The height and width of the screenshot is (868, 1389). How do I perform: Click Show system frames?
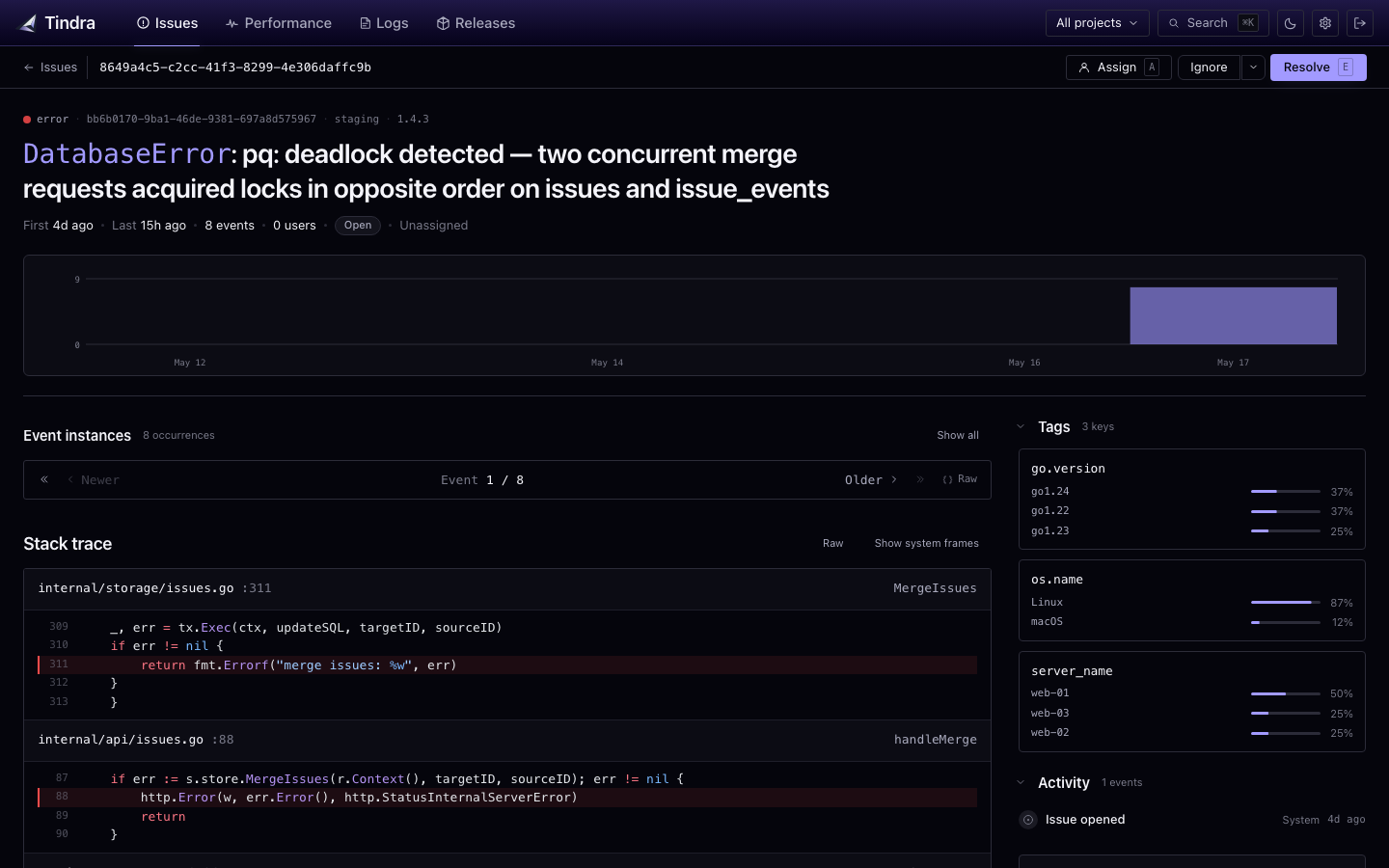[927, 544]
